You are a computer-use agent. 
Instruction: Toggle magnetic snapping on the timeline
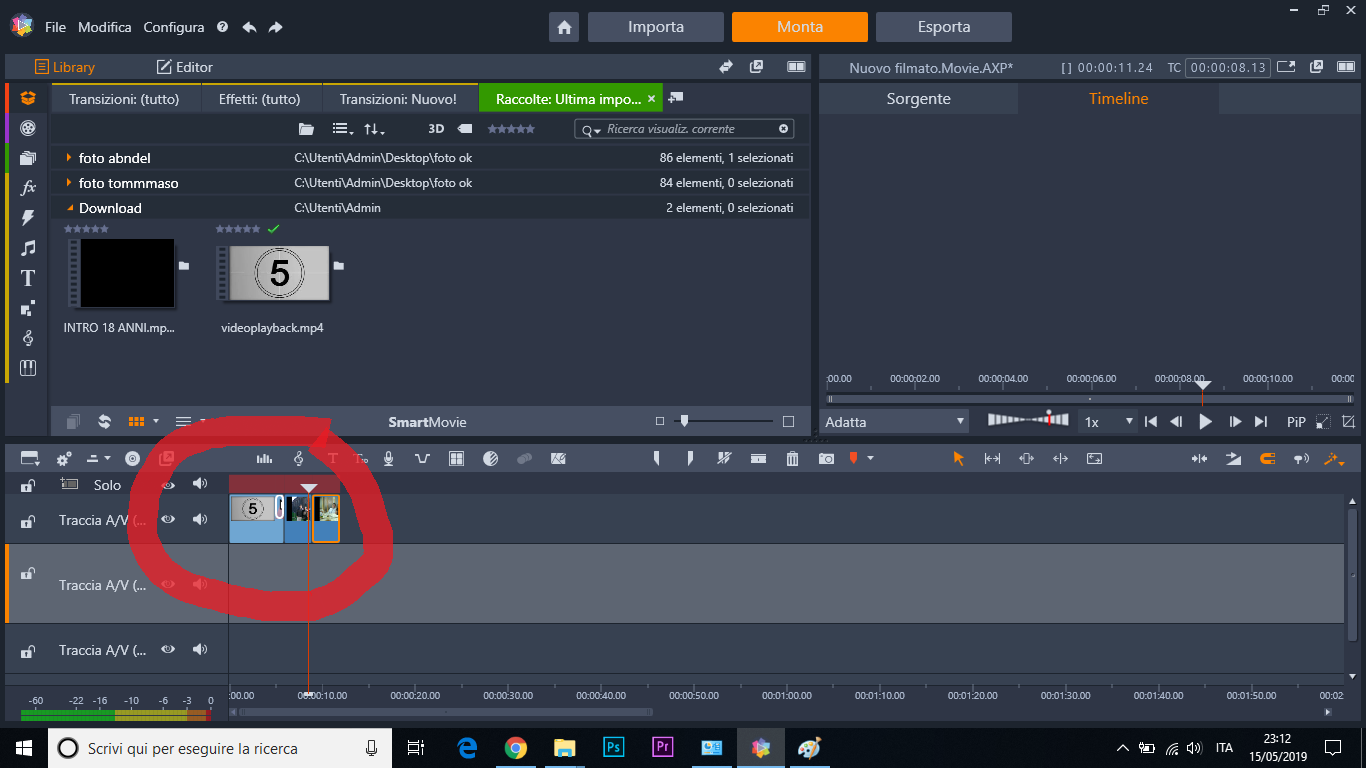pyautogui.click(x=1268, y=458)
